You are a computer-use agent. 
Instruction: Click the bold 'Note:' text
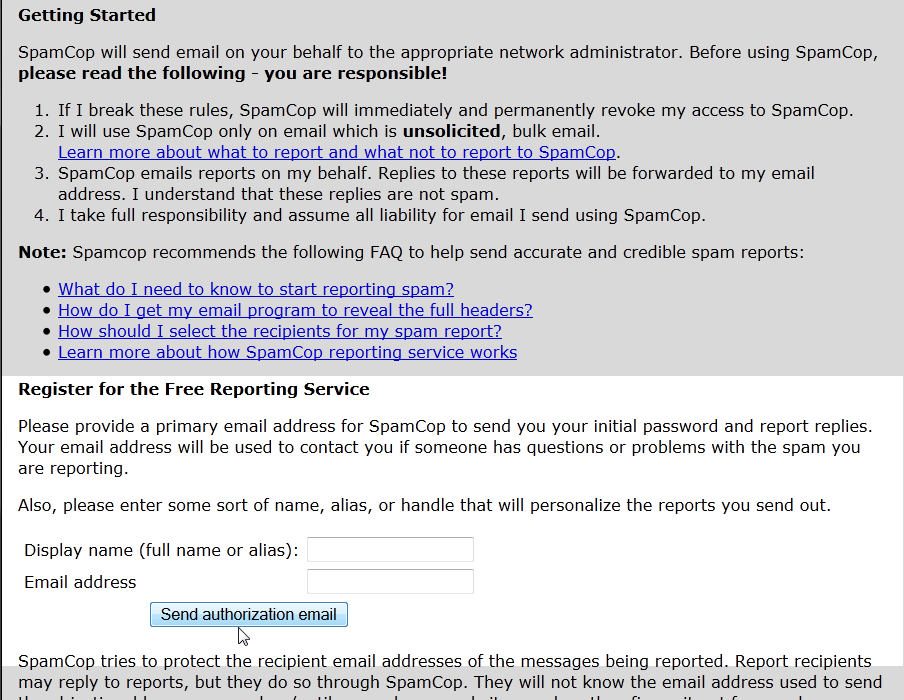[42, 252]
